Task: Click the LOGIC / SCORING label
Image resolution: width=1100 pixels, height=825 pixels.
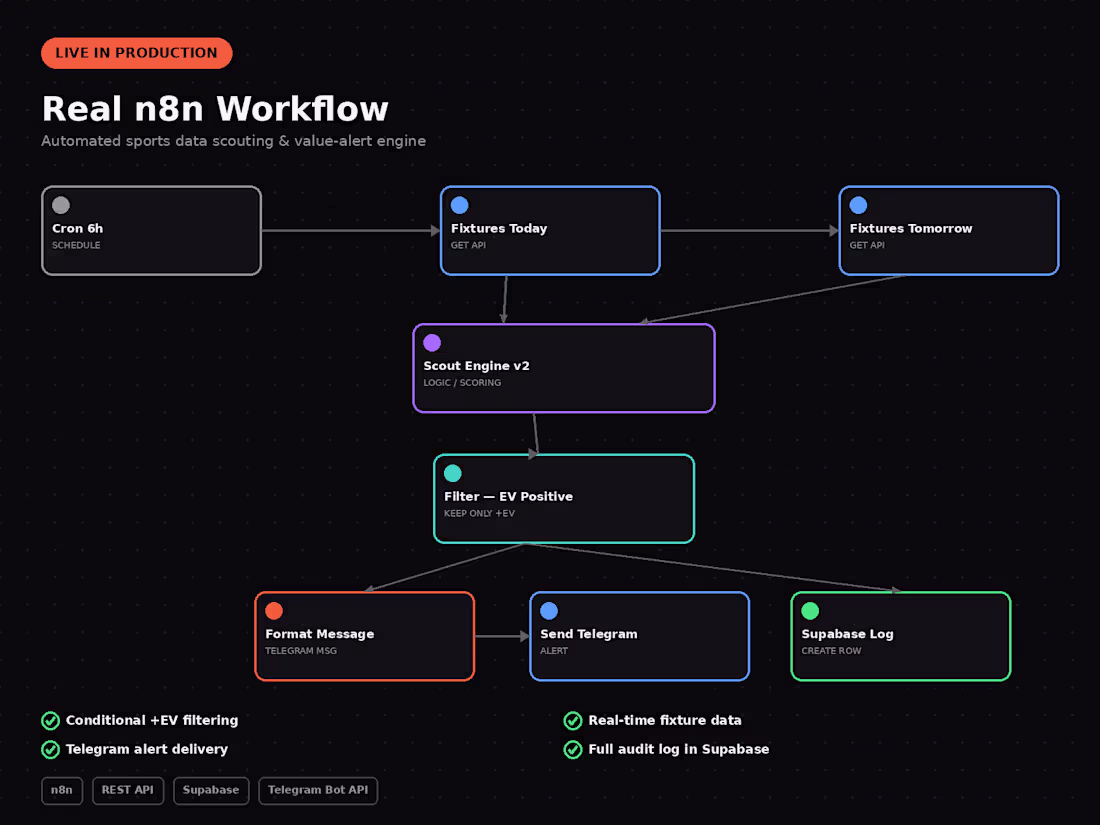Action: [x=462, y=382]
